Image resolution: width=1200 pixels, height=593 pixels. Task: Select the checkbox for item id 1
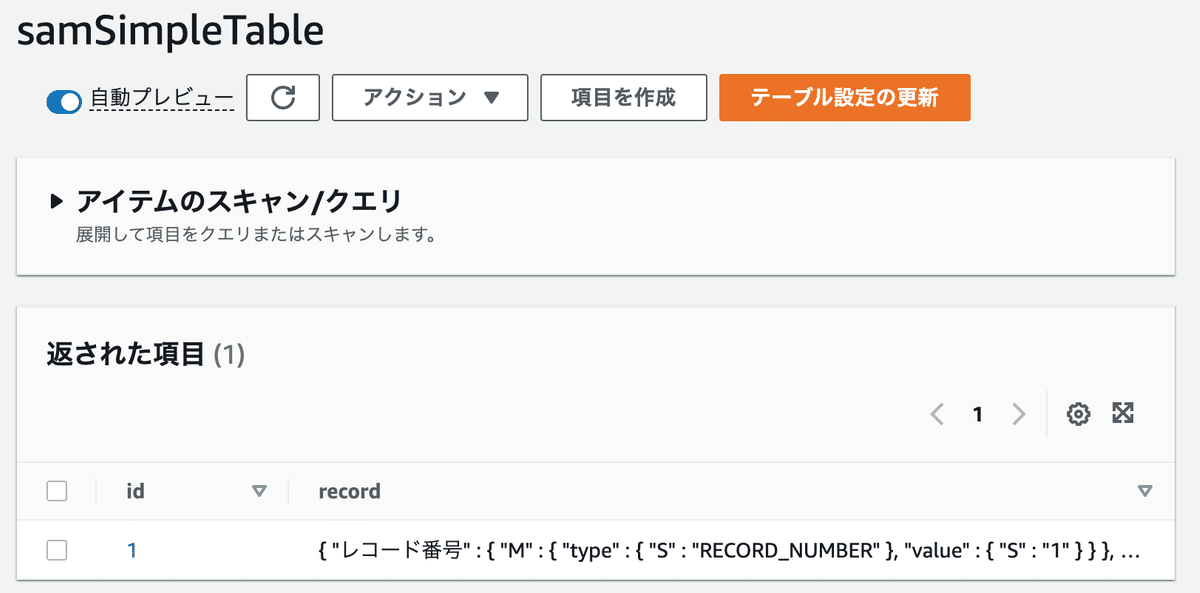[x=57, y=550]
